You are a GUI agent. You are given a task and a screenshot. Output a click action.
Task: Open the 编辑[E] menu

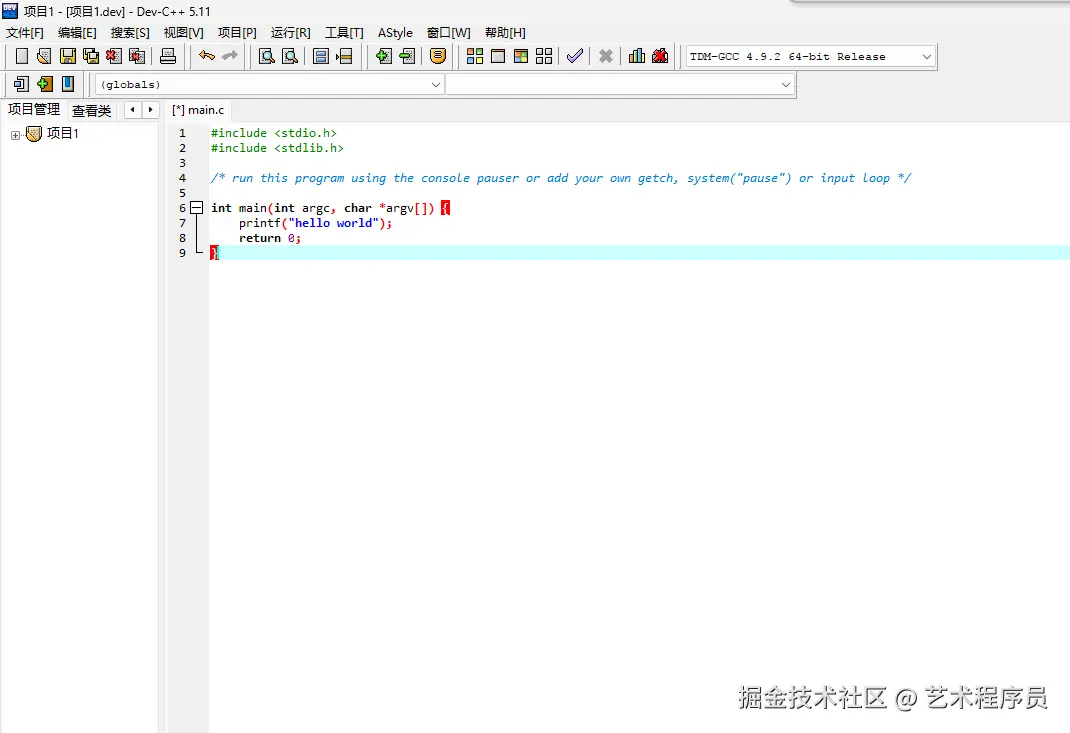pos(77,33)
